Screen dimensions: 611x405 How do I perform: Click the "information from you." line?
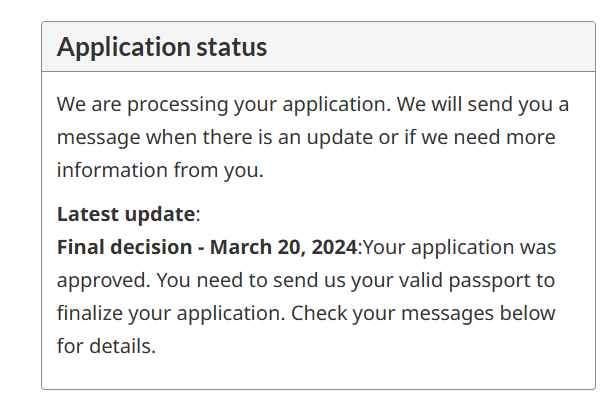point(160,170)
